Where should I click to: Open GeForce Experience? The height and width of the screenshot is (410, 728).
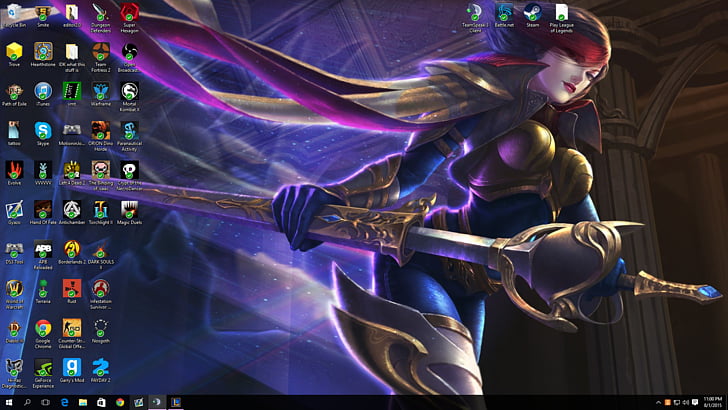(43, 373)
